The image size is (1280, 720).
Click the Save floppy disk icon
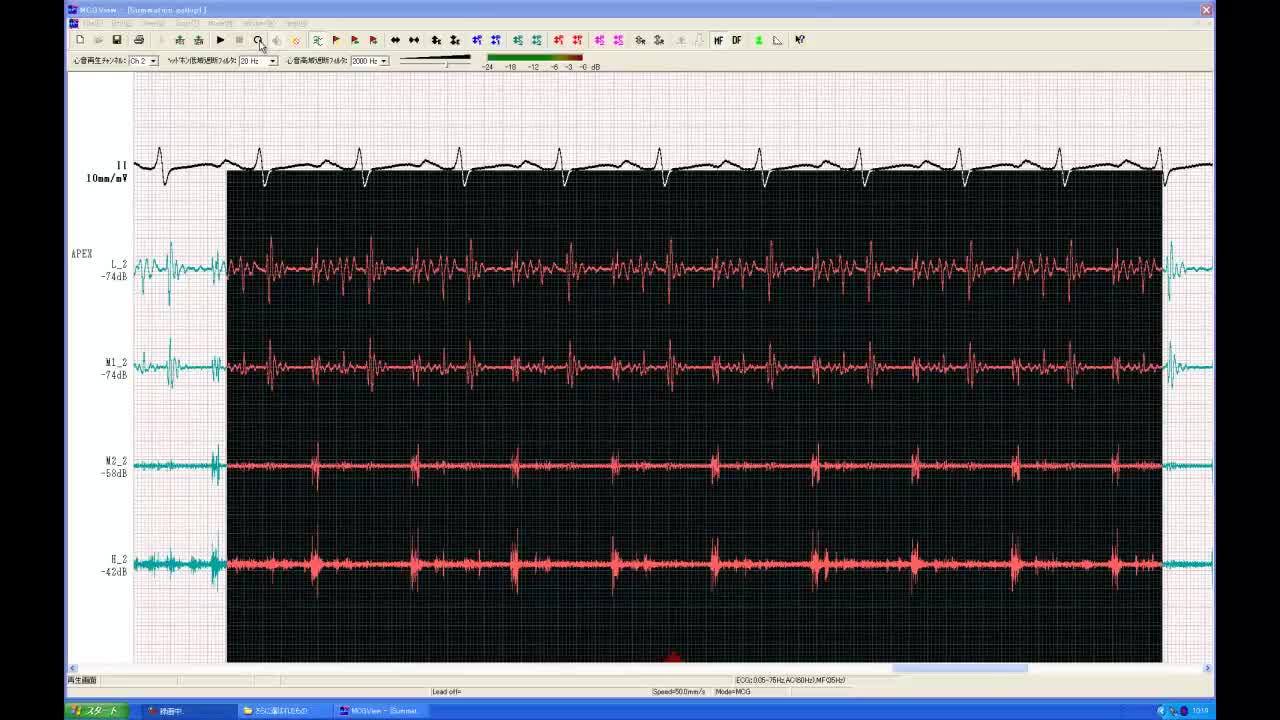point(117,40)
